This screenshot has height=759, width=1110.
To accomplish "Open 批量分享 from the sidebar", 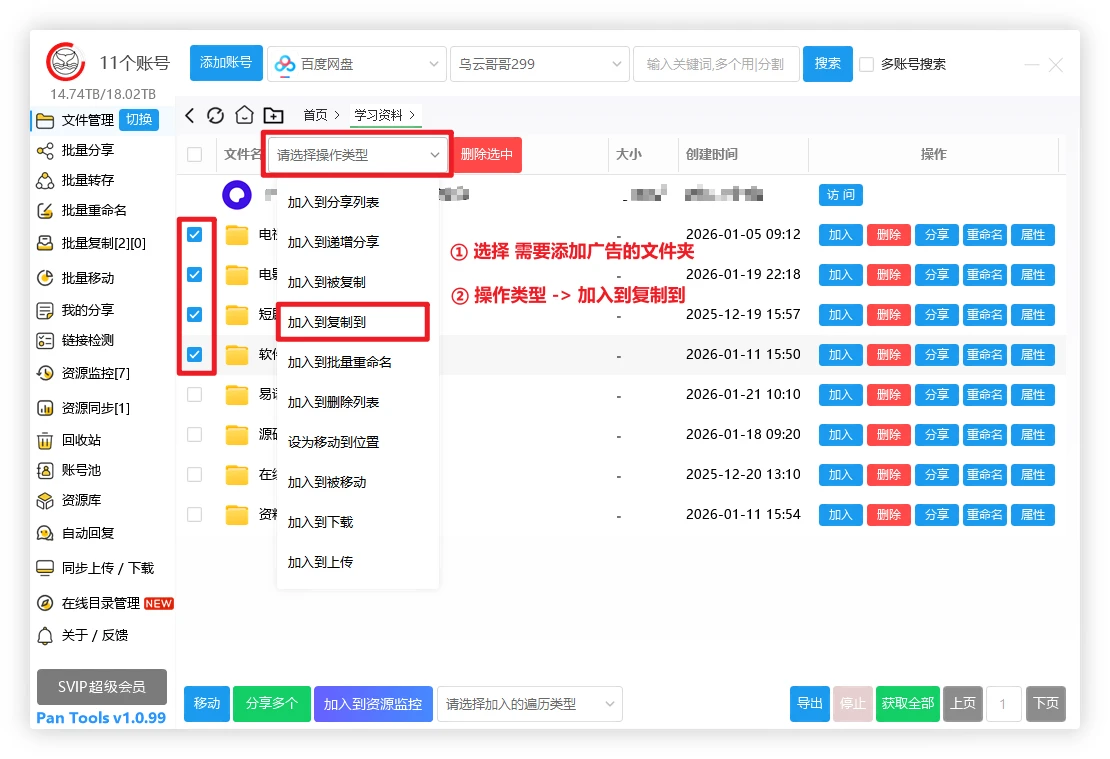I will tap(87, 150).
